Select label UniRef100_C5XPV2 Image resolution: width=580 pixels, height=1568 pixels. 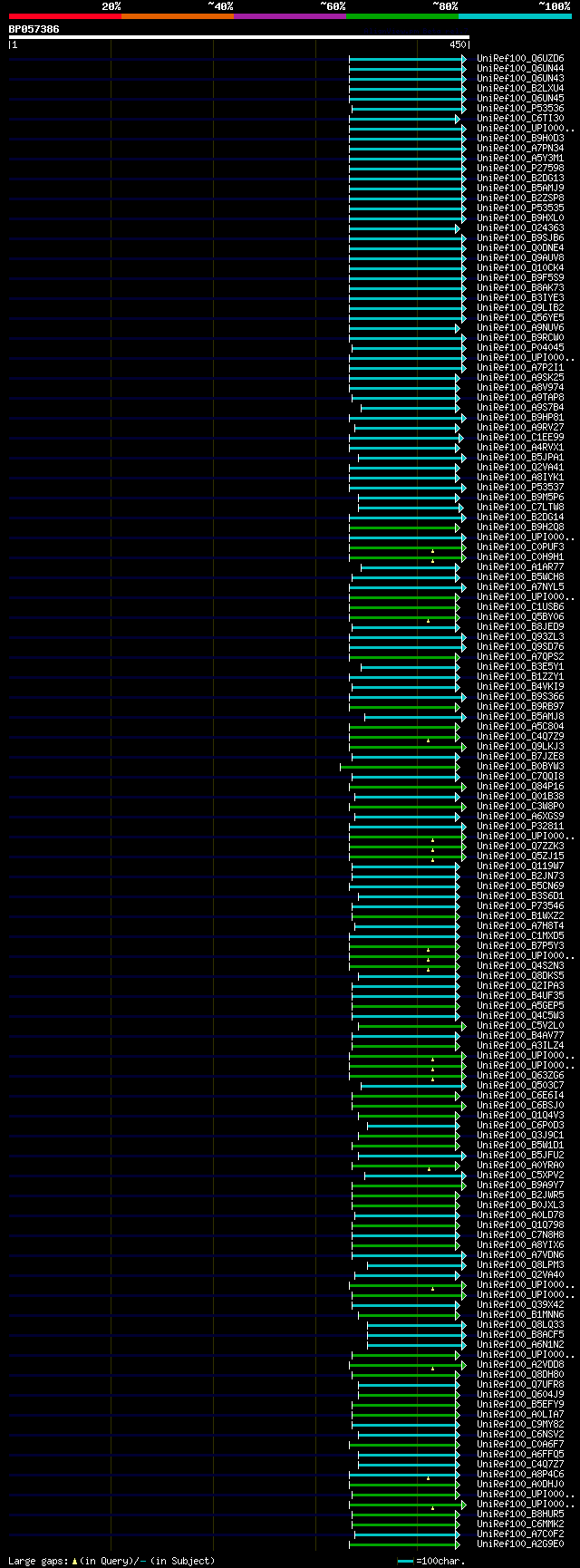520,1176
